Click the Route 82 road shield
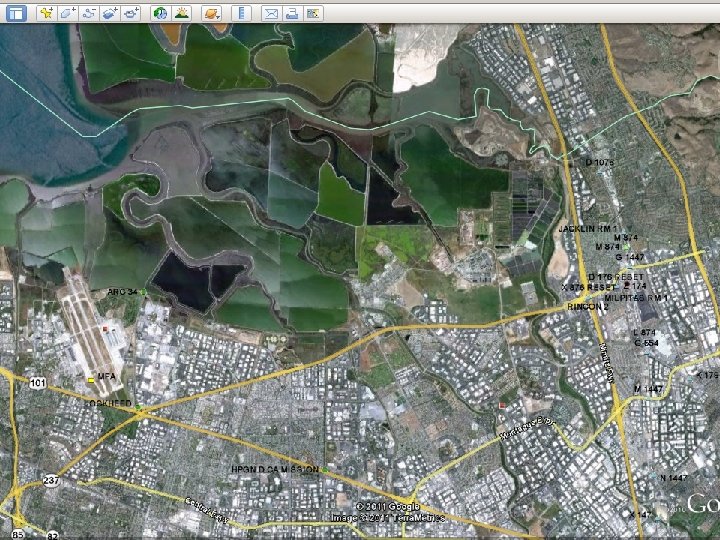Image resolution: width=720 pixels, height=540 pixels. coord(52,535)
